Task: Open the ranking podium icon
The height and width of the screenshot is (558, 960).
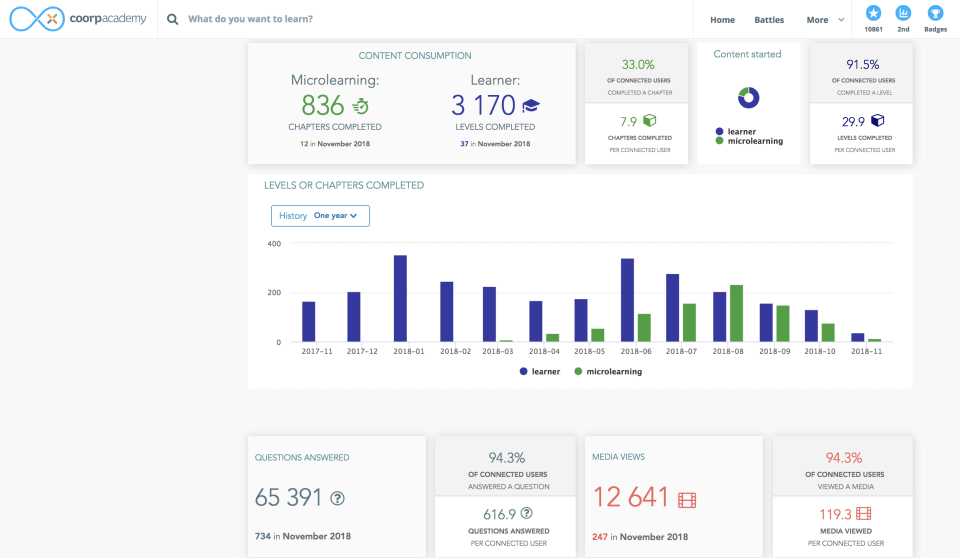Action: tap(904, 14)
